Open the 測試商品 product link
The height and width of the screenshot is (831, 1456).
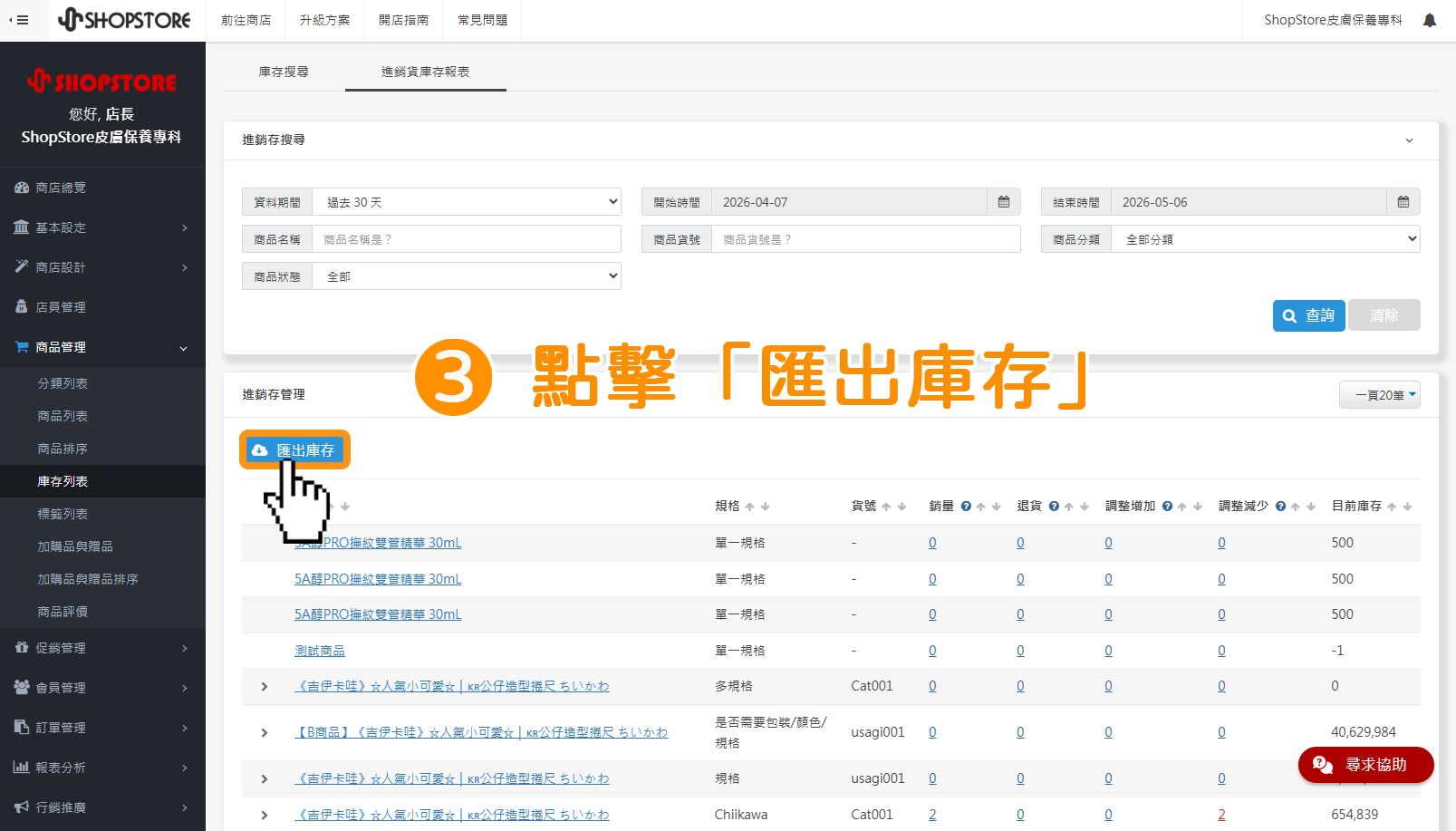tap(320, 651)
